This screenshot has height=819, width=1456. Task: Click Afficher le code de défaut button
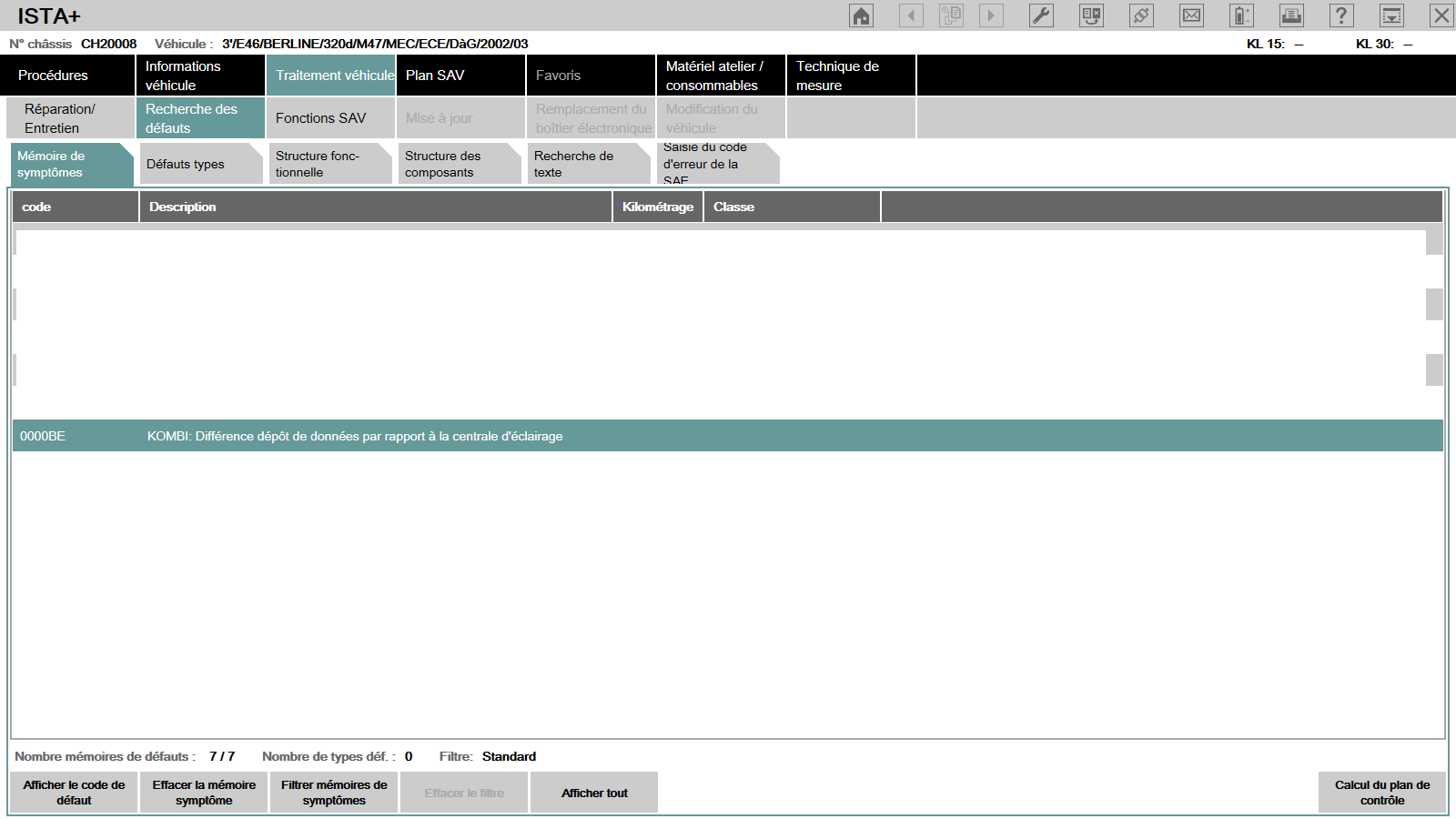pyautogui.click(x=74, y=793)
